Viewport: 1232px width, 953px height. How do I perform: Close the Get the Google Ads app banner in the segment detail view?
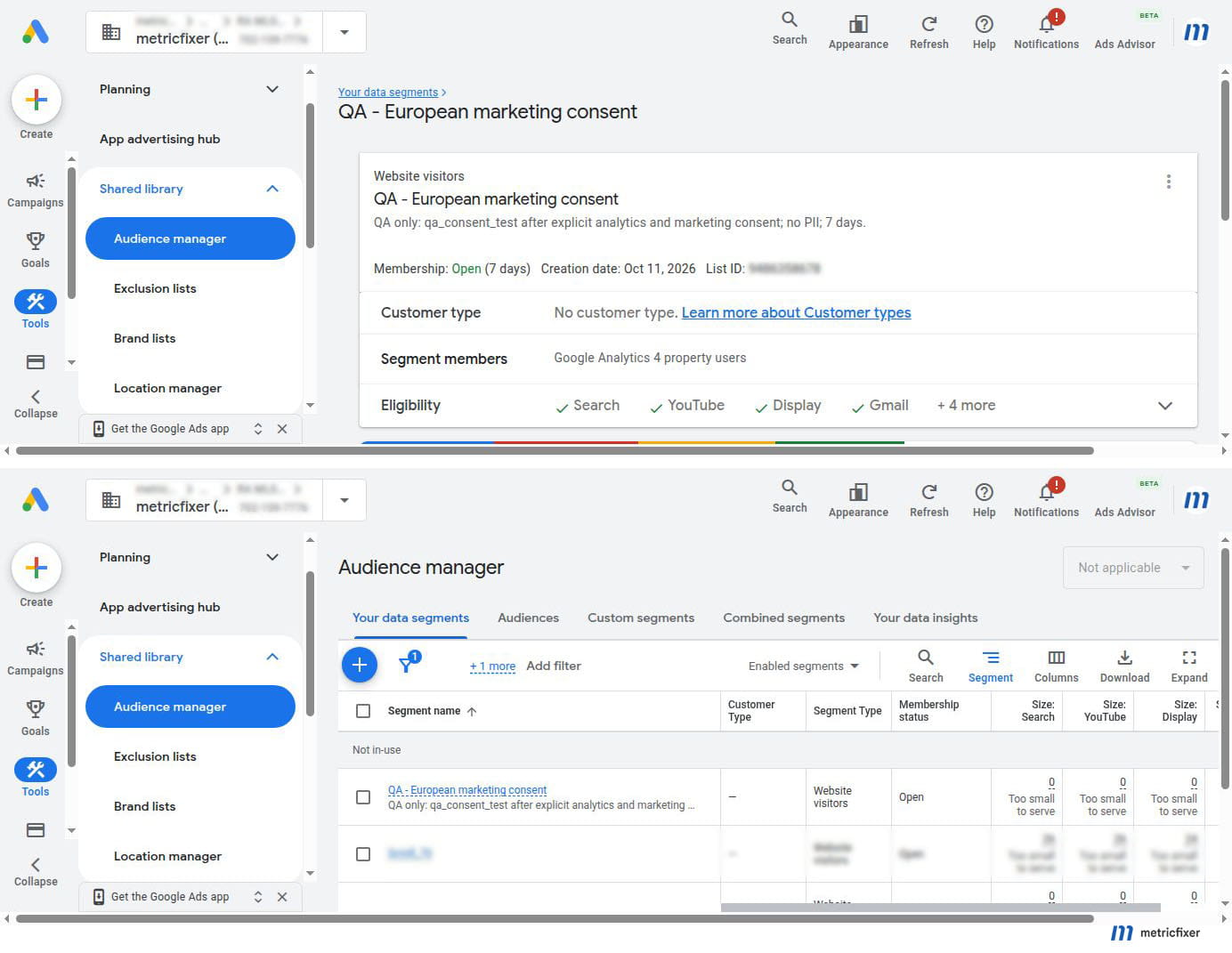(x=282, y=429)
